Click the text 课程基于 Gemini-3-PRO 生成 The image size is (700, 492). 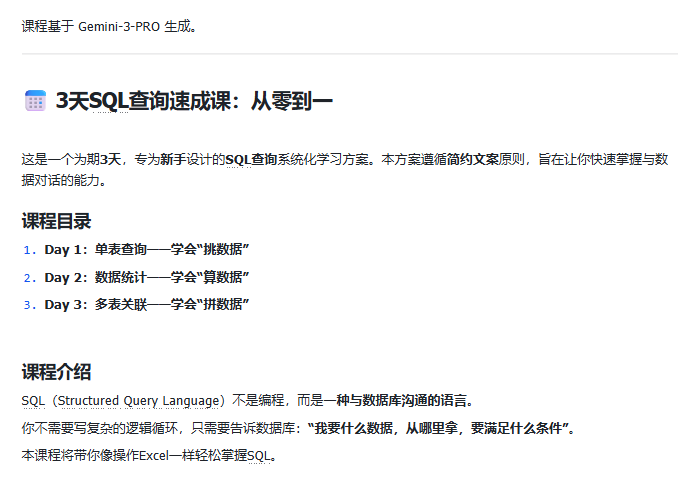pos(108,27)
